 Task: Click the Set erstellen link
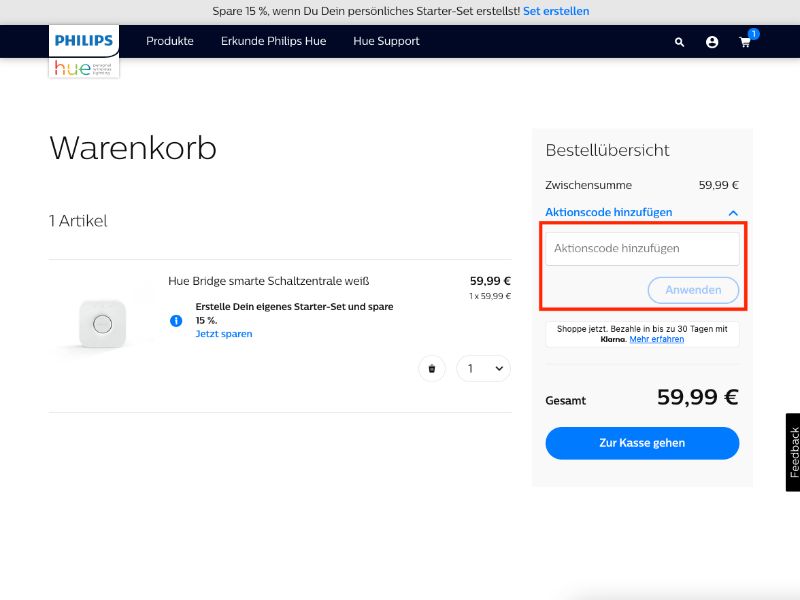(556, 11)
